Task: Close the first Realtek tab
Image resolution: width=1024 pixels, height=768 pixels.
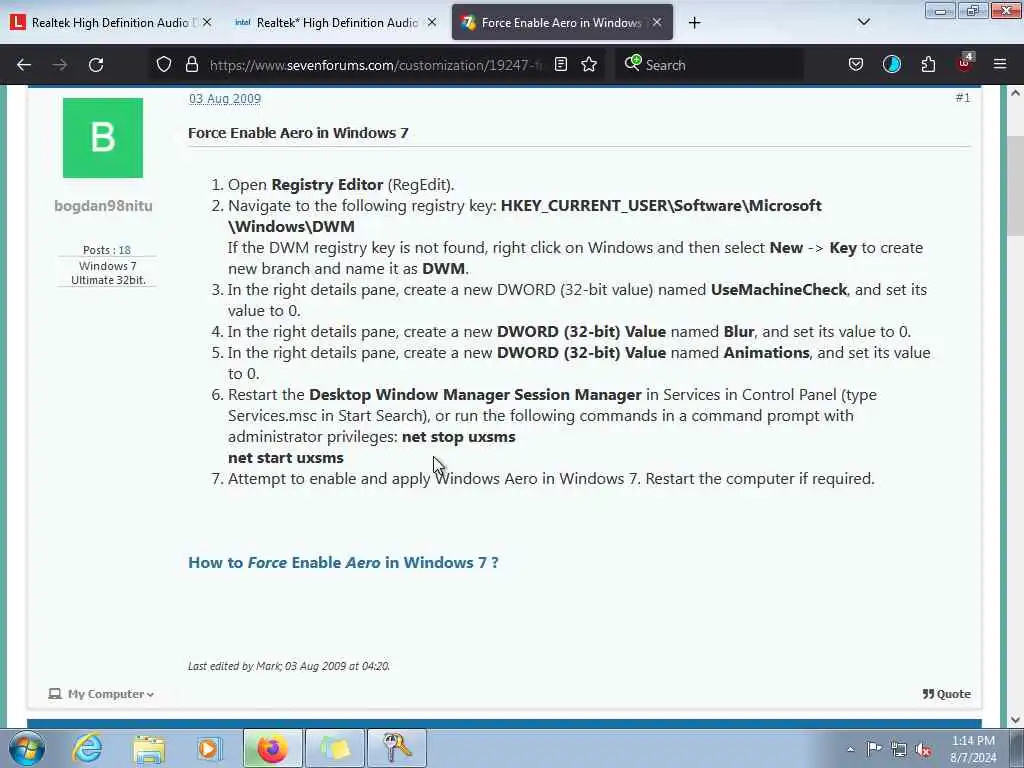Action: [x=207, y=22]
